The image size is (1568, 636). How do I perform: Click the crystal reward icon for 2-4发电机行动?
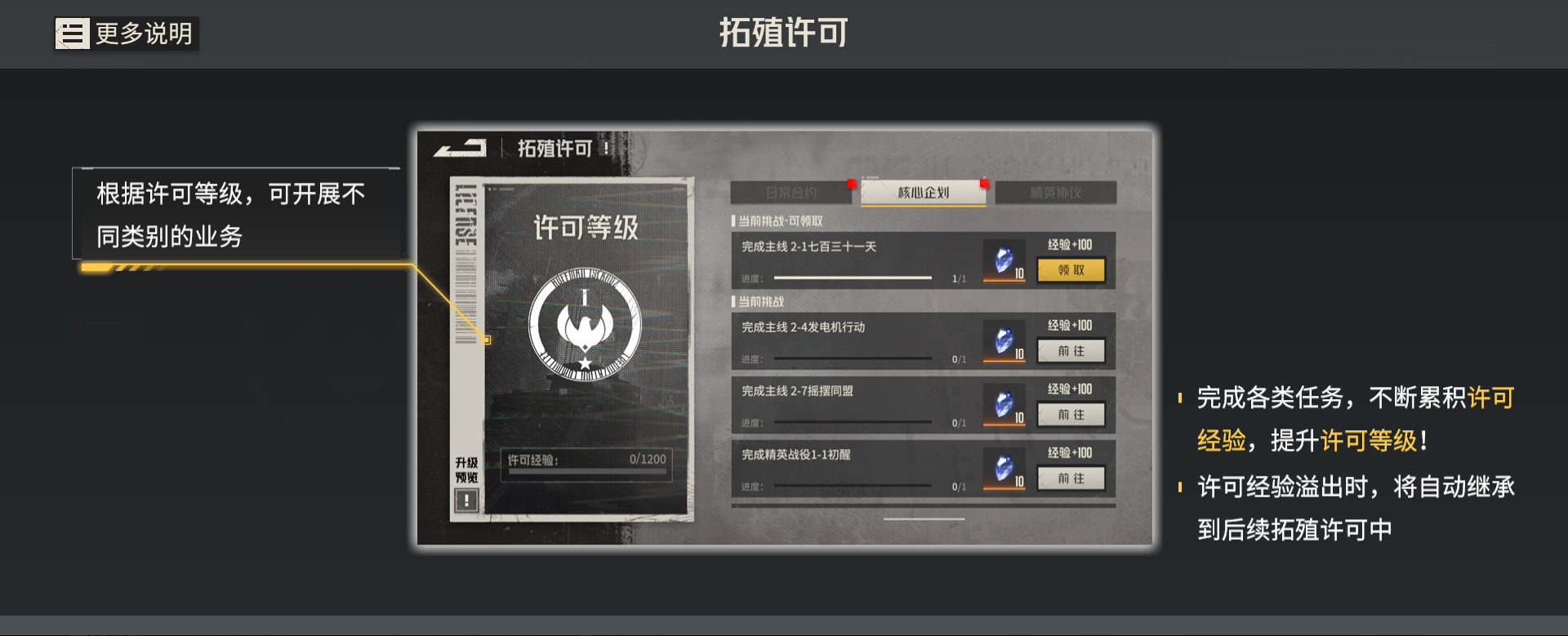[x=1004, y=341]
